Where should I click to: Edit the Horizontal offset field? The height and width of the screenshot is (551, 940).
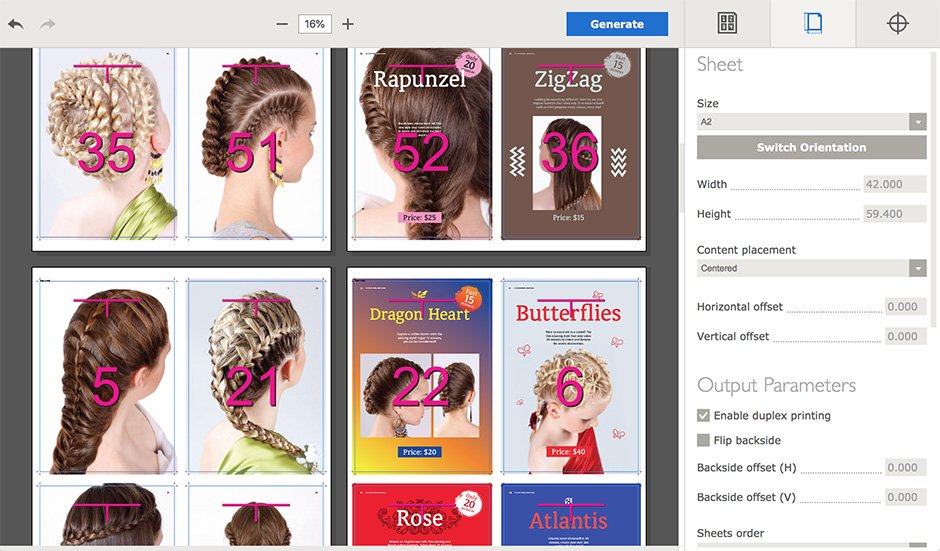click(905, 306)
